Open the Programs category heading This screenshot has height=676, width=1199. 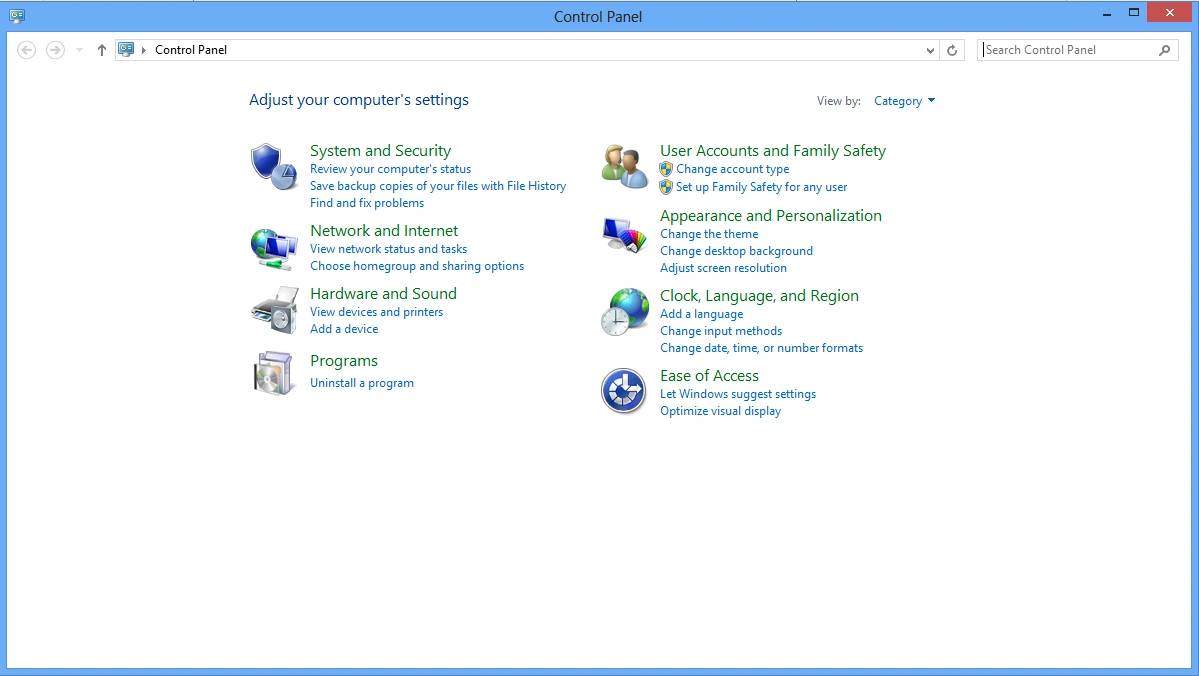(x=343, y=361)
